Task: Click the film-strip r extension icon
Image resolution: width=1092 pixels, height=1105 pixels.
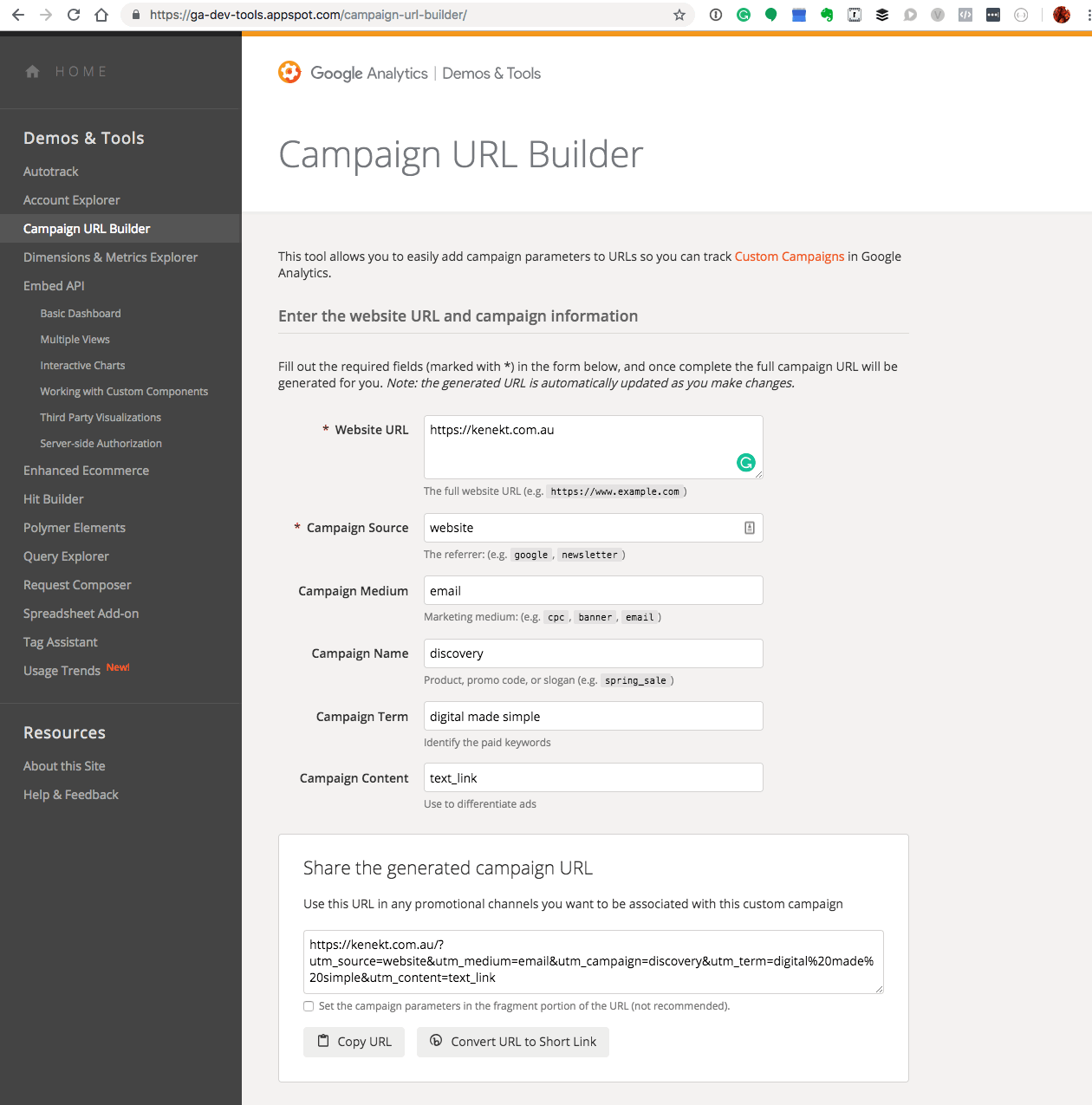Action: point(855,15)
